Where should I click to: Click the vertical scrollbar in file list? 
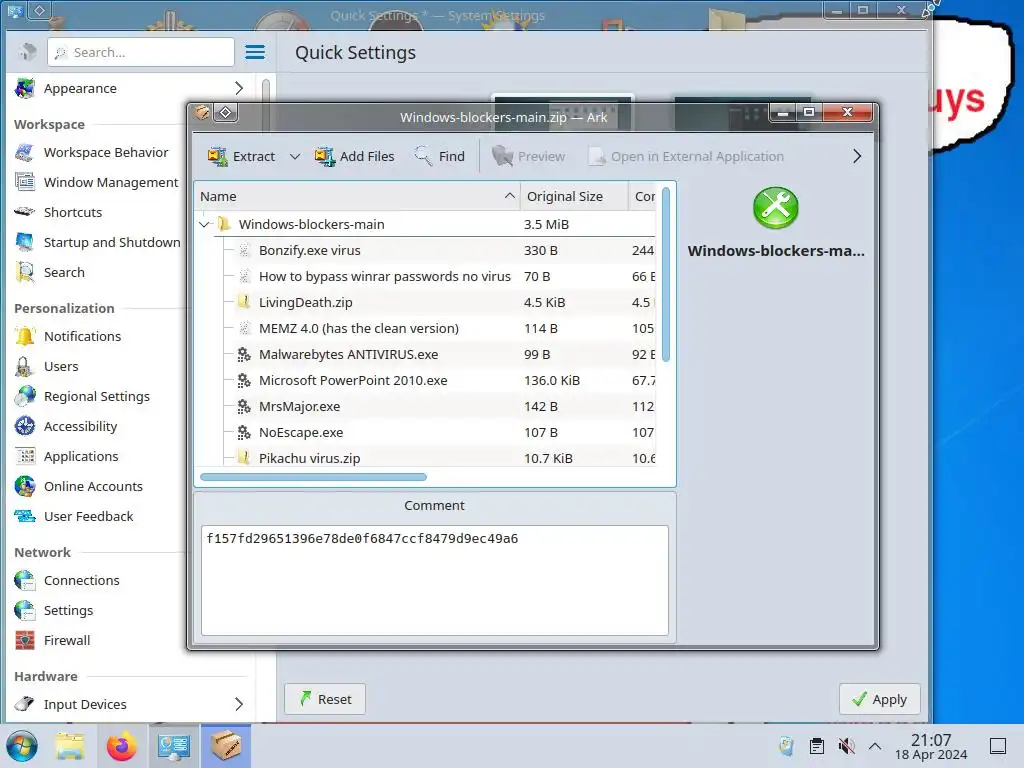click(x=666, y=274)
